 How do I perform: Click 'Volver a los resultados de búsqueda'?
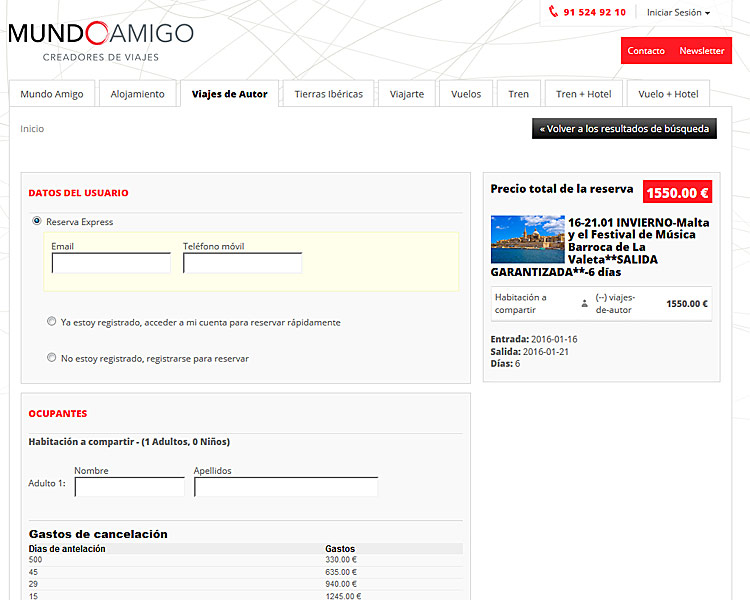pos(624,129)
